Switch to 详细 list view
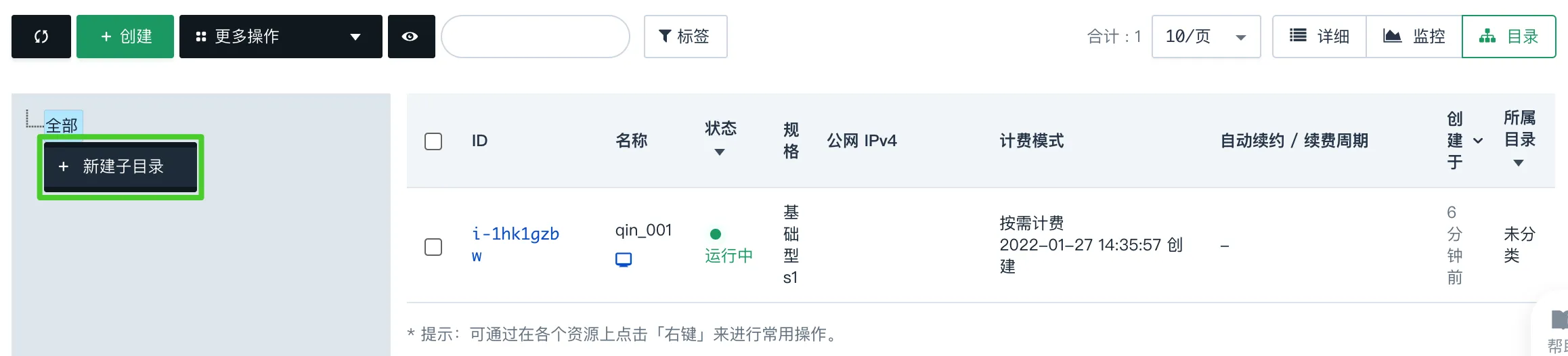This screenshot has width=1568, height=356. (x=1319, y=37)
